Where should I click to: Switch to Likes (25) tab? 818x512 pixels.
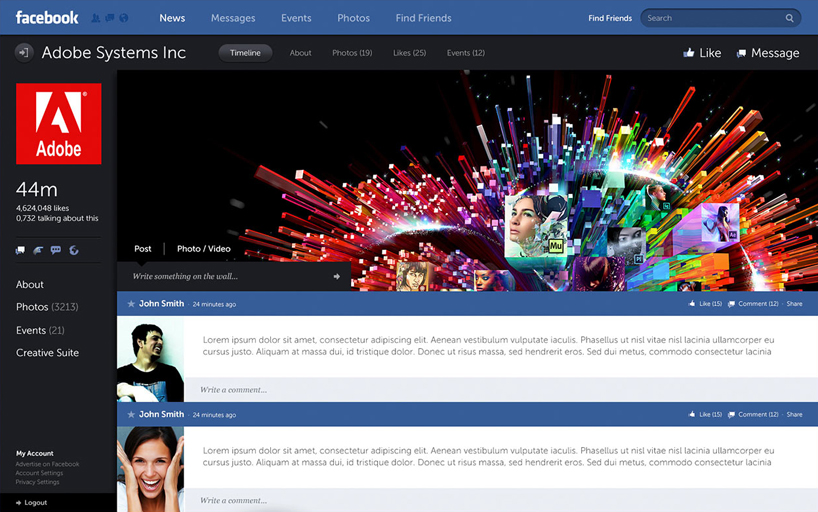[x=410, y=53]
